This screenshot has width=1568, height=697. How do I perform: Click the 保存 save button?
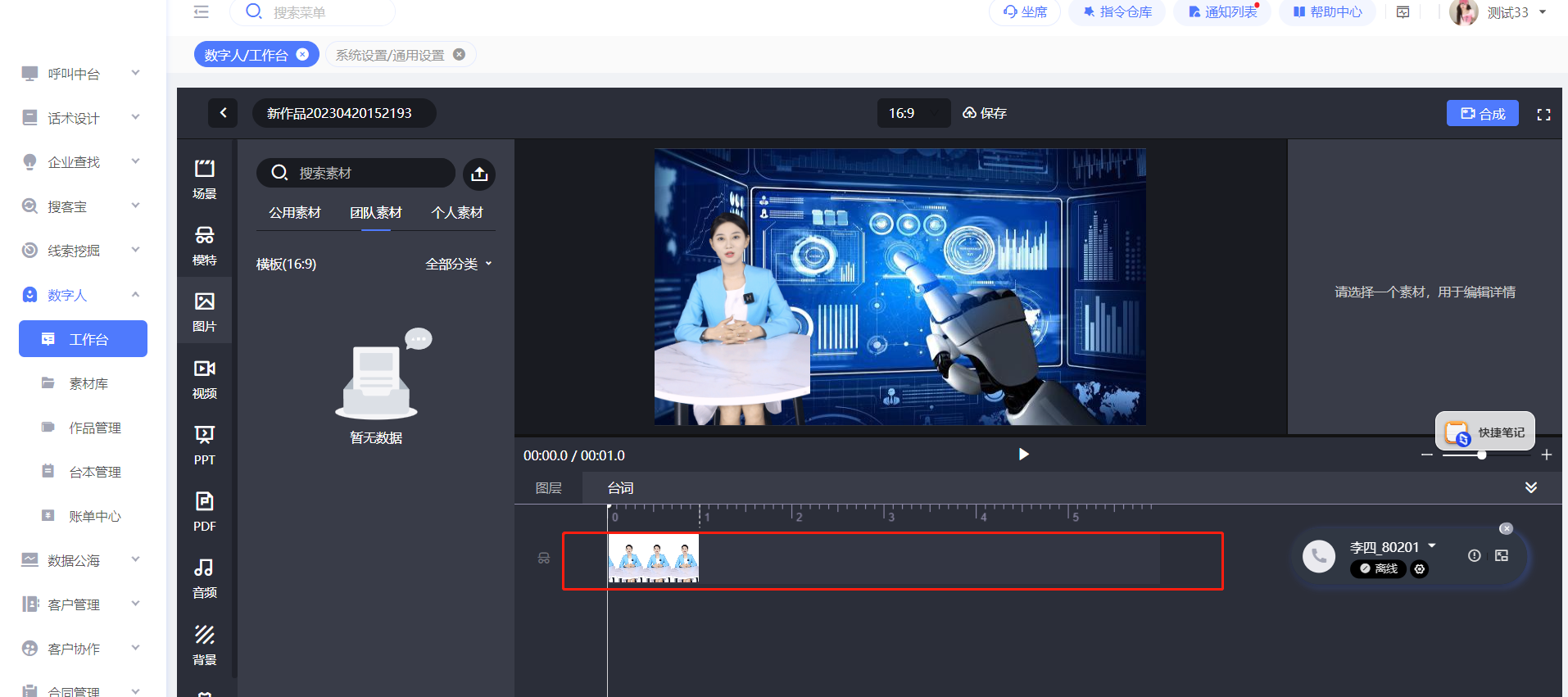(x=985, y=113)
